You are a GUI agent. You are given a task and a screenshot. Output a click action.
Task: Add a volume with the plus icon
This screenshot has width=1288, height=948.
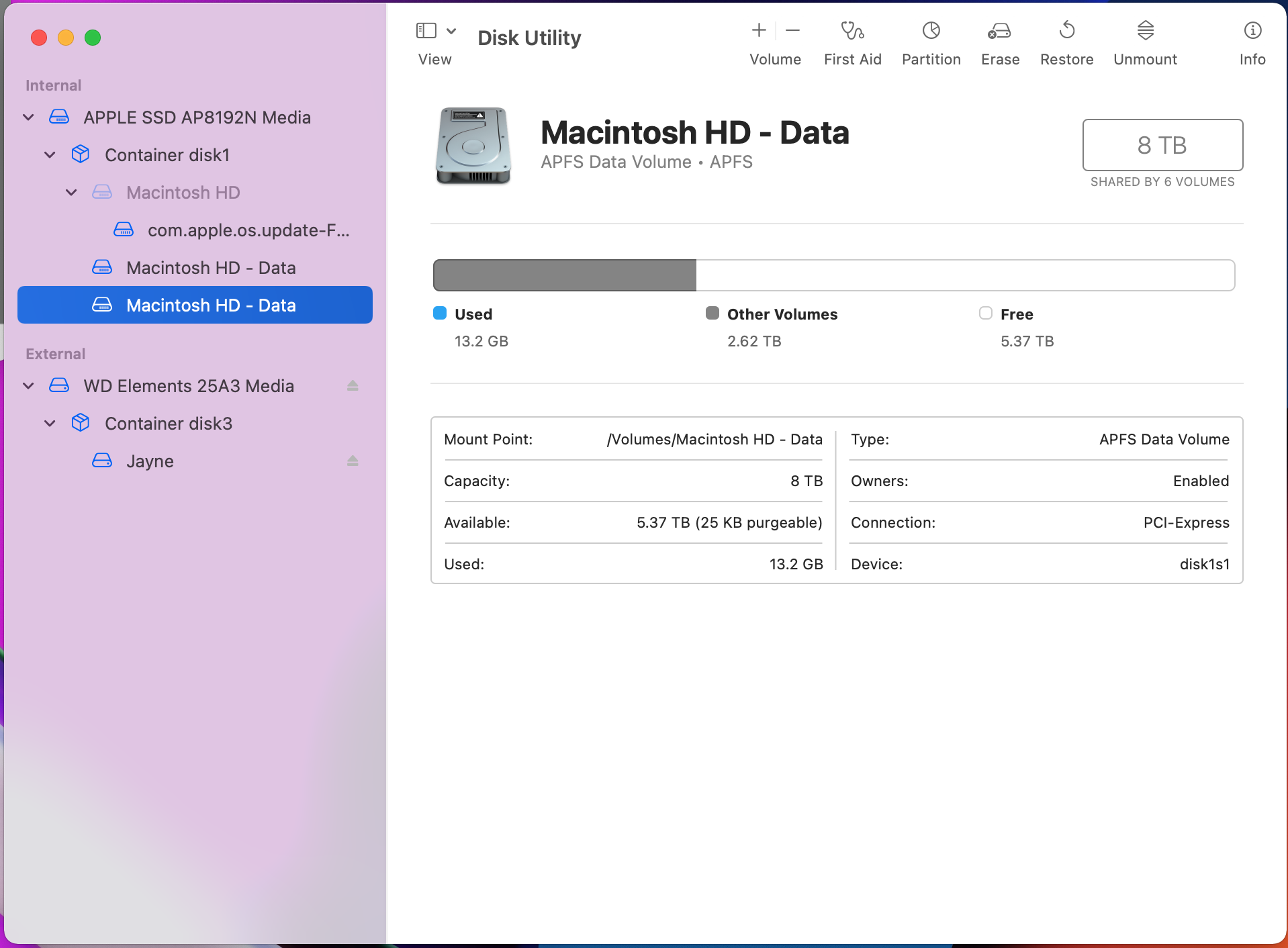[x=759, y=30]
